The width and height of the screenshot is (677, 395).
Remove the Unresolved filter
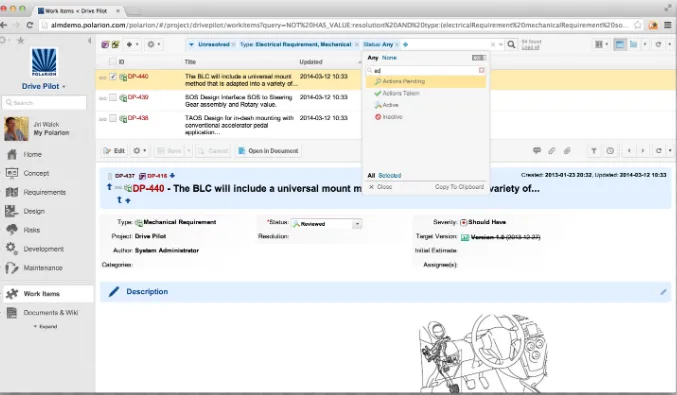(x=233, y=44)
